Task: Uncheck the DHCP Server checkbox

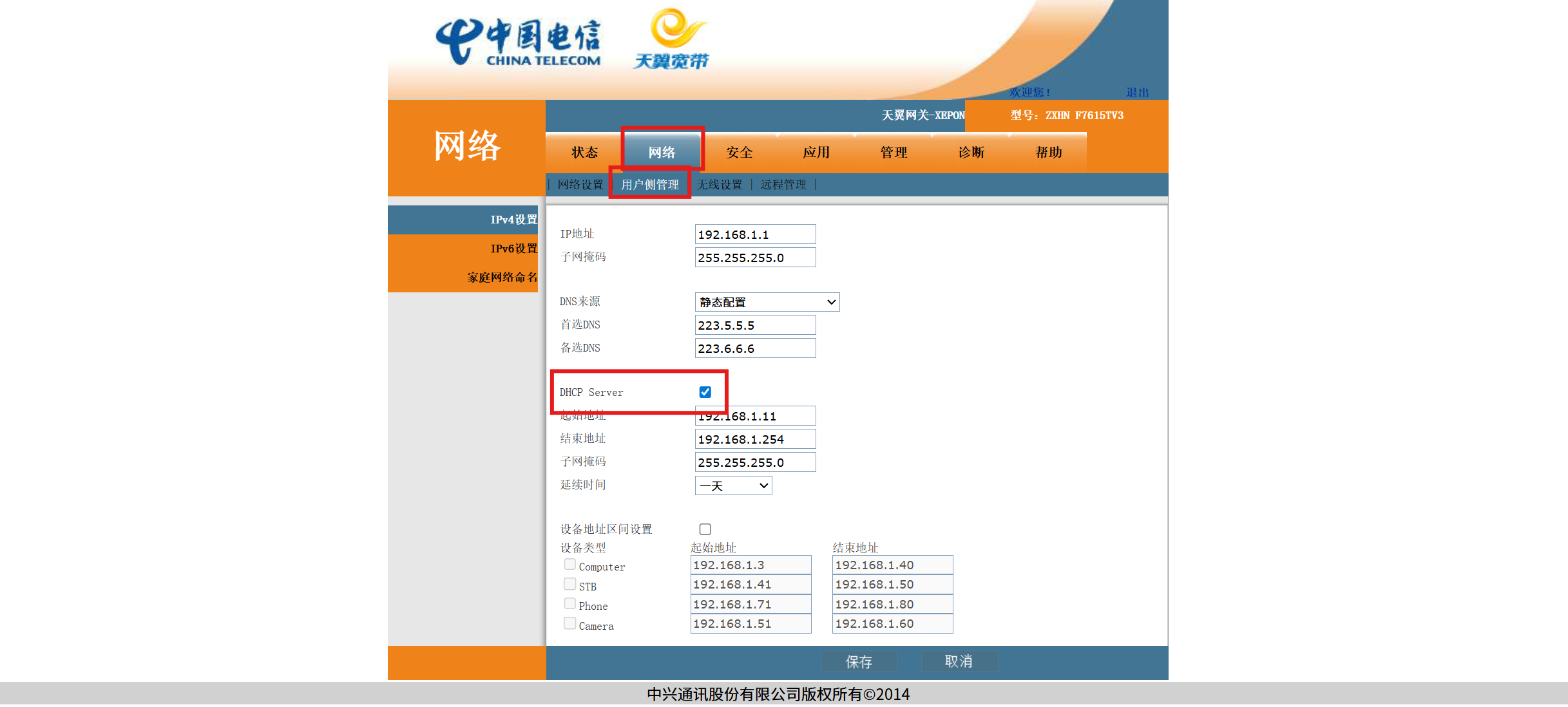Action: pyautogui.click(x=705, y=392)
